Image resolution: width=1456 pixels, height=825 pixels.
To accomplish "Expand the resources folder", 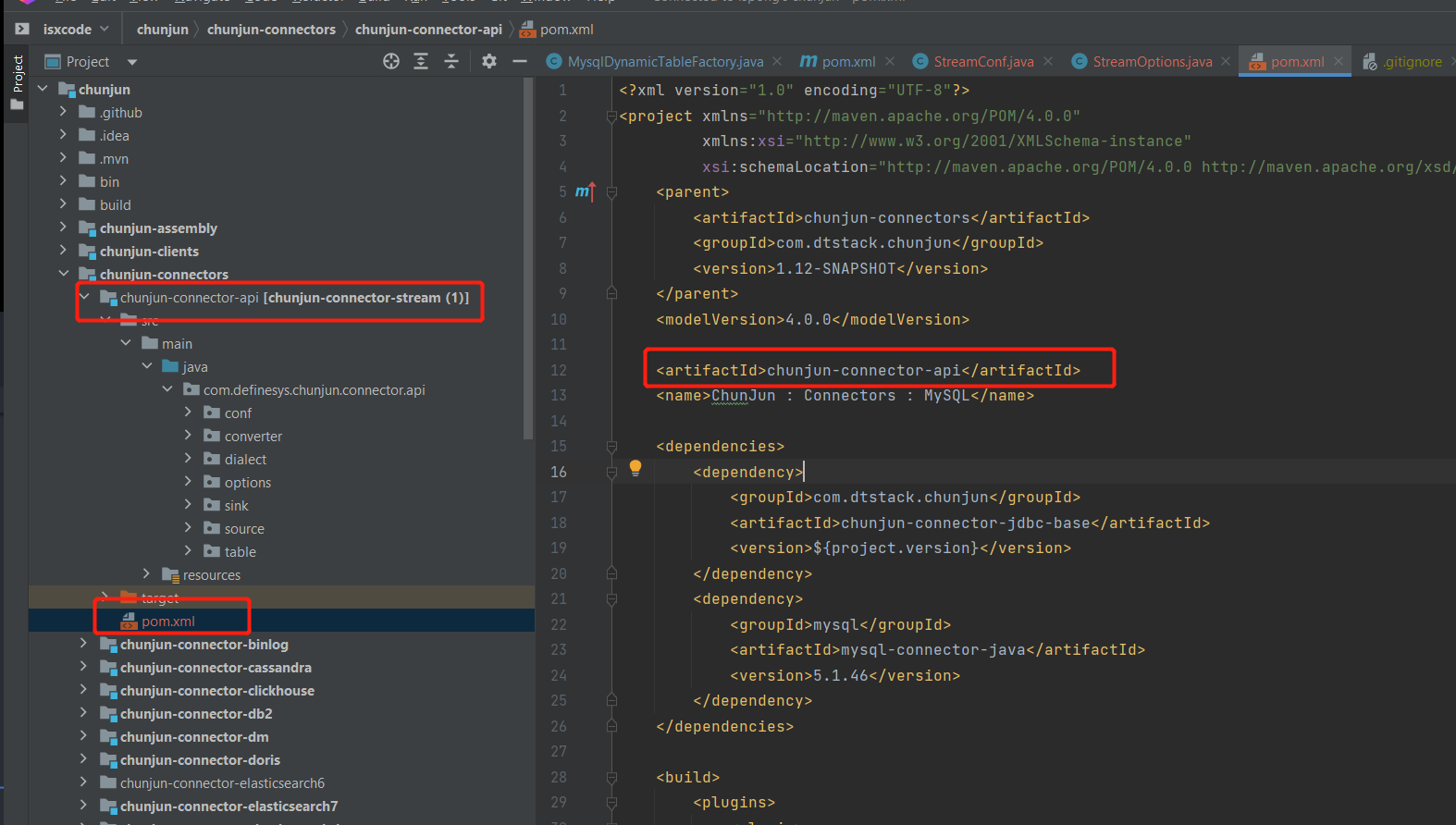I will (146, 573).
